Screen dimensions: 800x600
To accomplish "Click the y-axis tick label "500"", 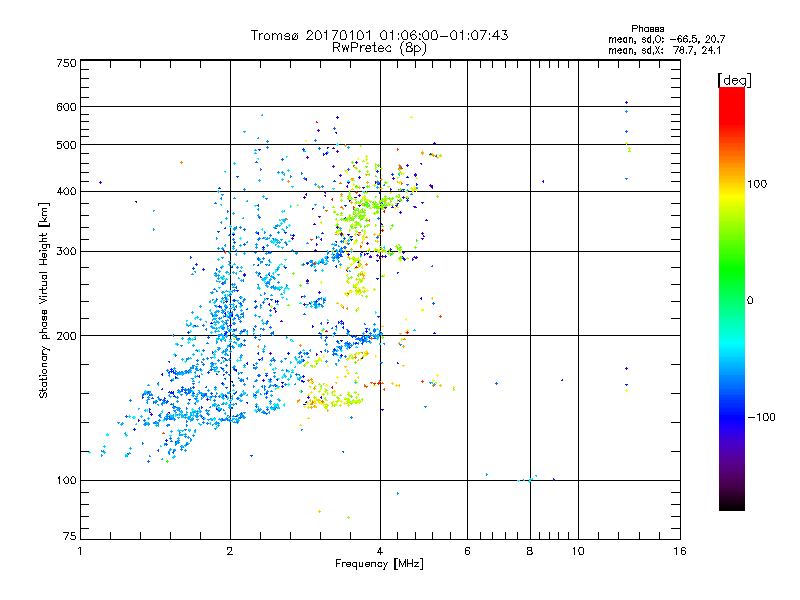I will (x=66, y=145).
